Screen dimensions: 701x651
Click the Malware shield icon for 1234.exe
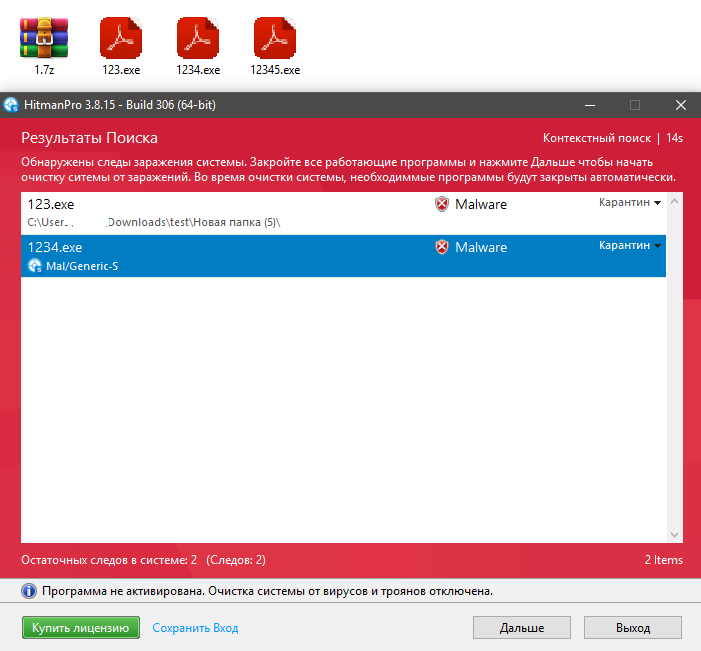[x=442, y=247]
